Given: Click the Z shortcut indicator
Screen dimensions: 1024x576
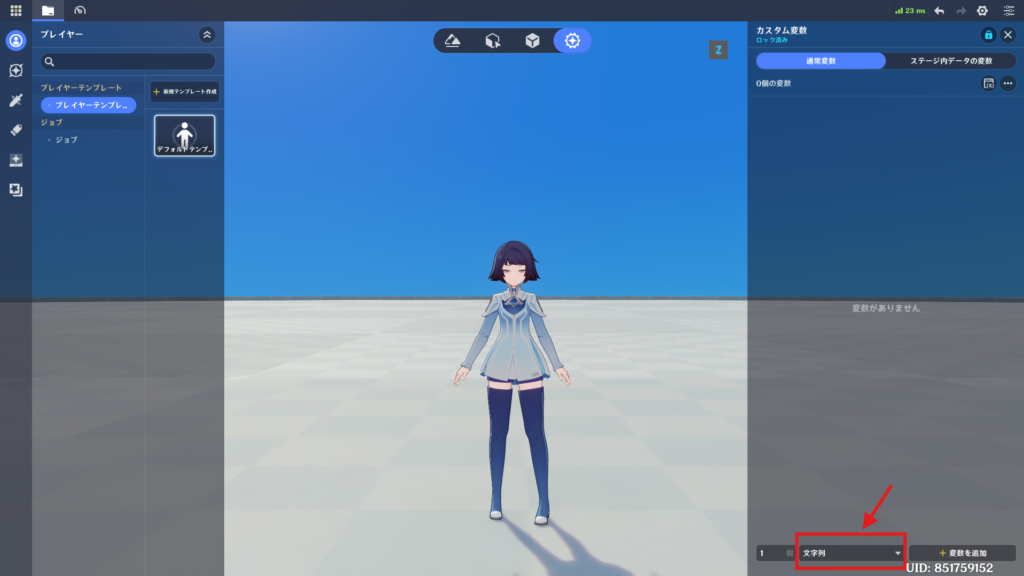Looking at the screenshot, I should (718, 50).
